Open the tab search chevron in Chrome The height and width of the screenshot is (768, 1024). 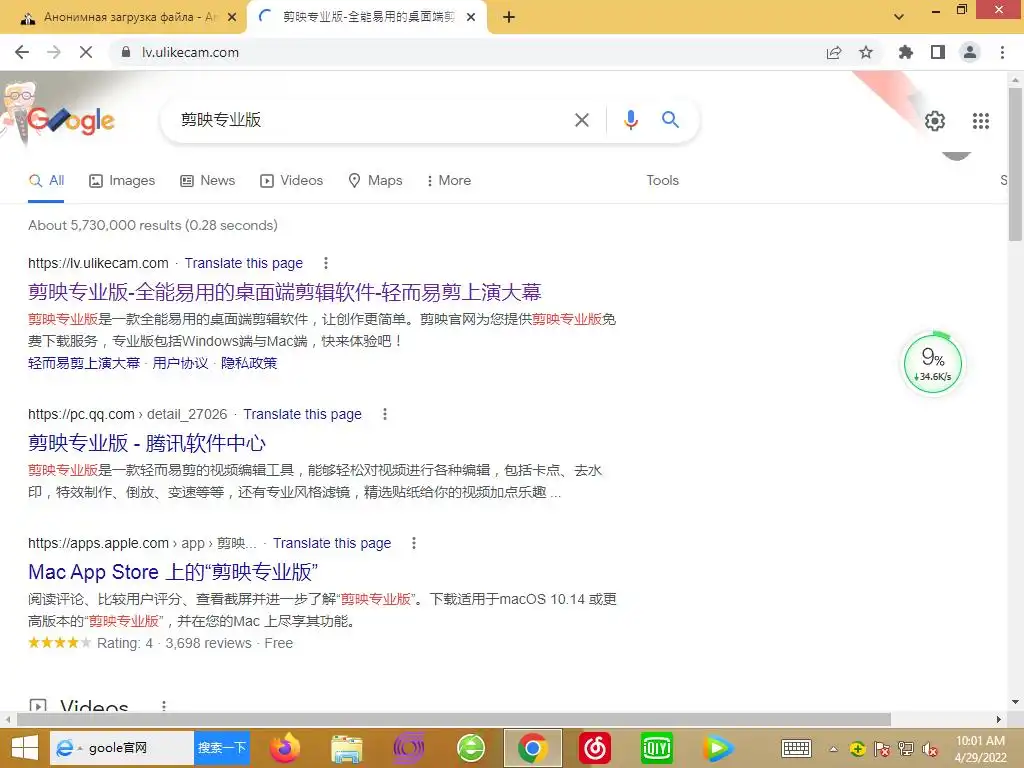click(x=899, y=17)
